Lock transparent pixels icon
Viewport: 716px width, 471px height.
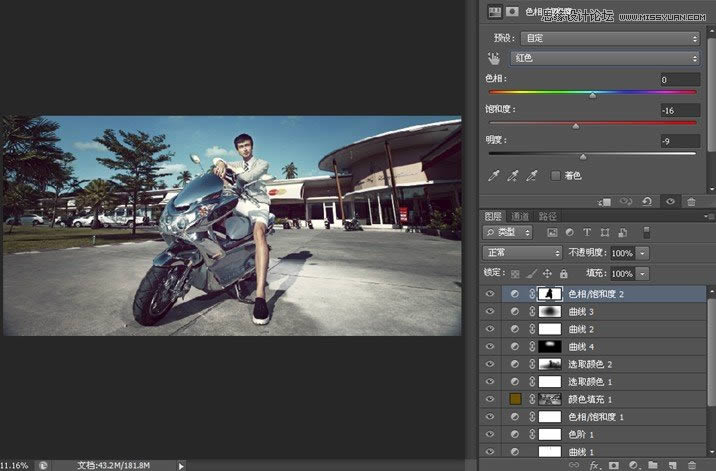pyautogui.click(x=515, y=274)
